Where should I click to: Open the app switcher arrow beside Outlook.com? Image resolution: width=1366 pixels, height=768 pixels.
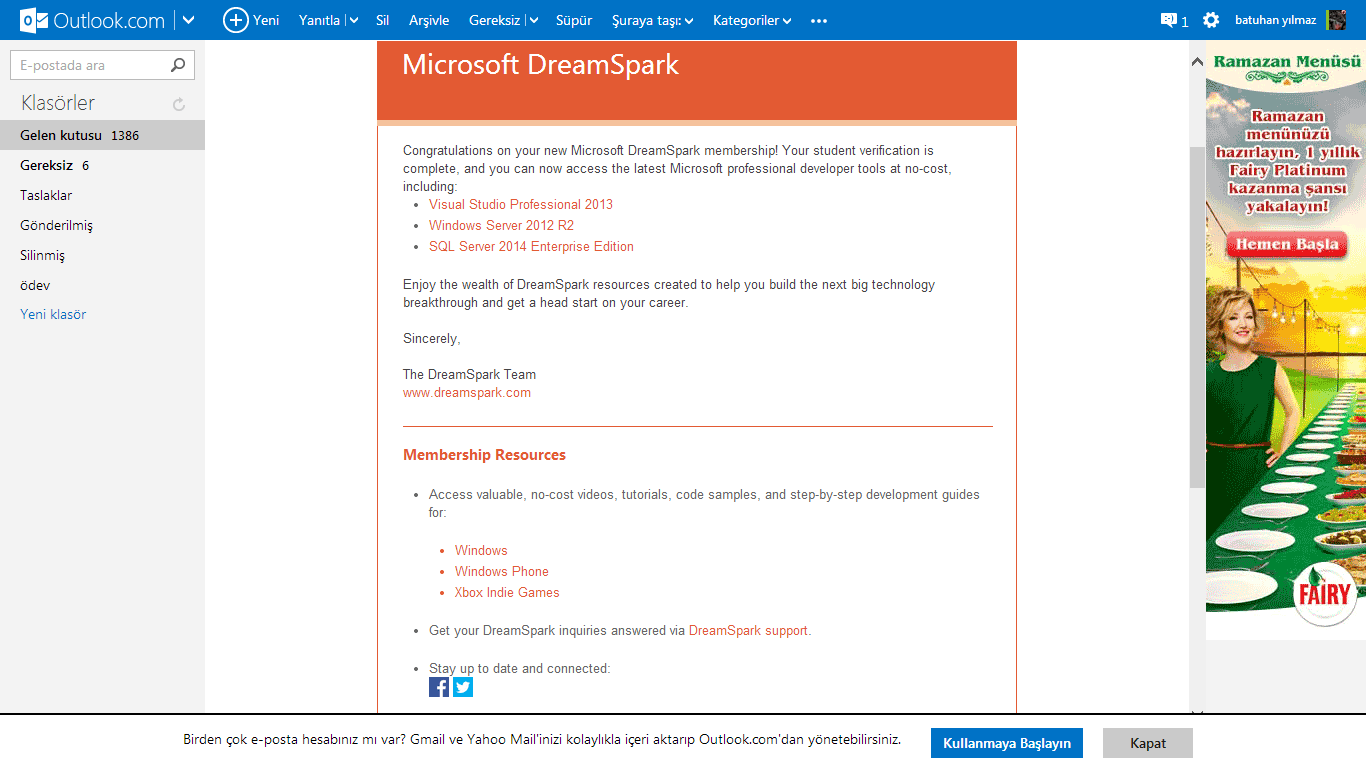pyautogui.click(x=189, y=20)
